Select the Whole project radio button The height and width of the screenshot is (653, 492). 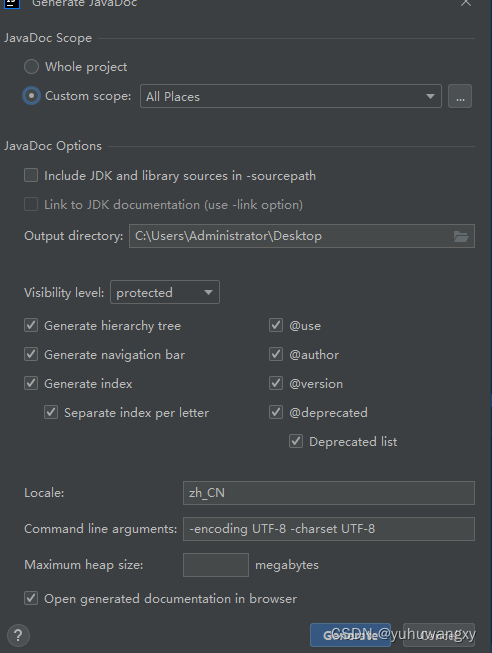31,67
